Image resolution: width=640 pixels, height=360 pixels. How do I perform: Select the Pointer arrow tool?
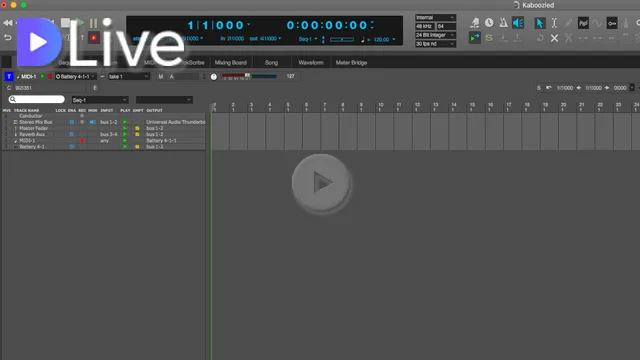click(x=540, y=23)
